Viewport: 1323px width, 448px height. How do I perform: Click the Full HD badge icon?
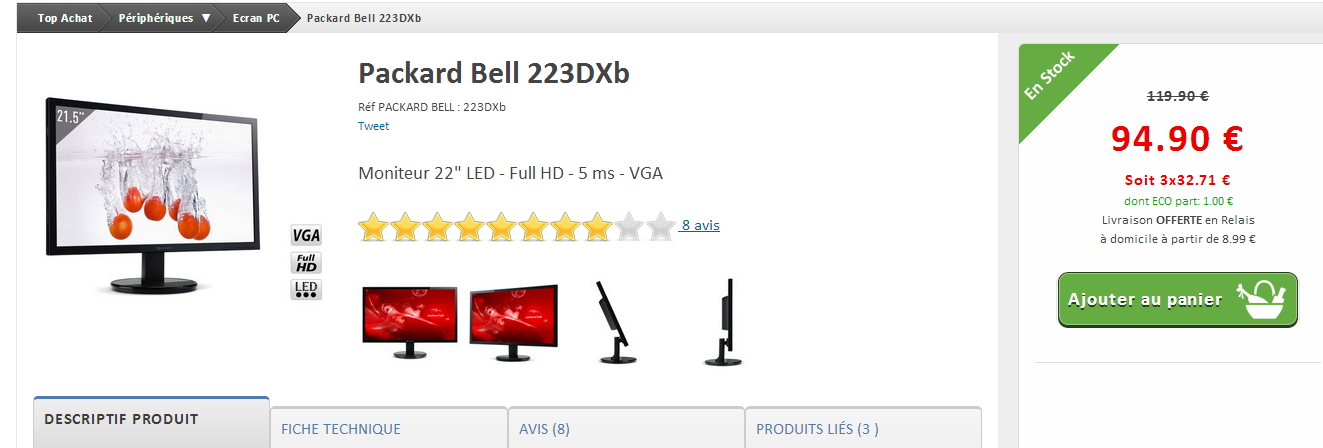tap(306, 263)
